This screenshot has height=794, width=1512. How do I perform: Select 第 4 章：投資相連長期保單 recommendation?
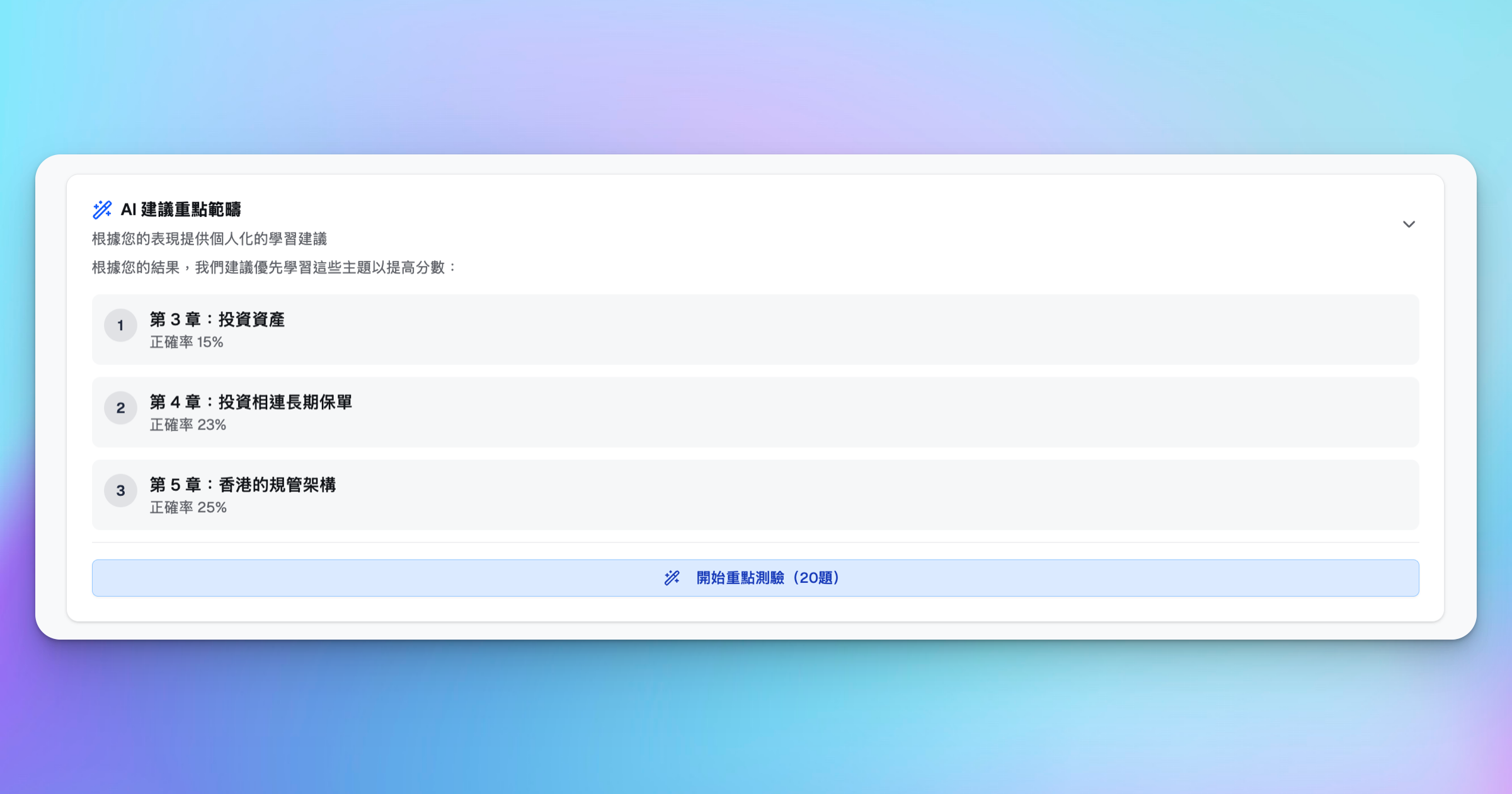pos(755,412)
